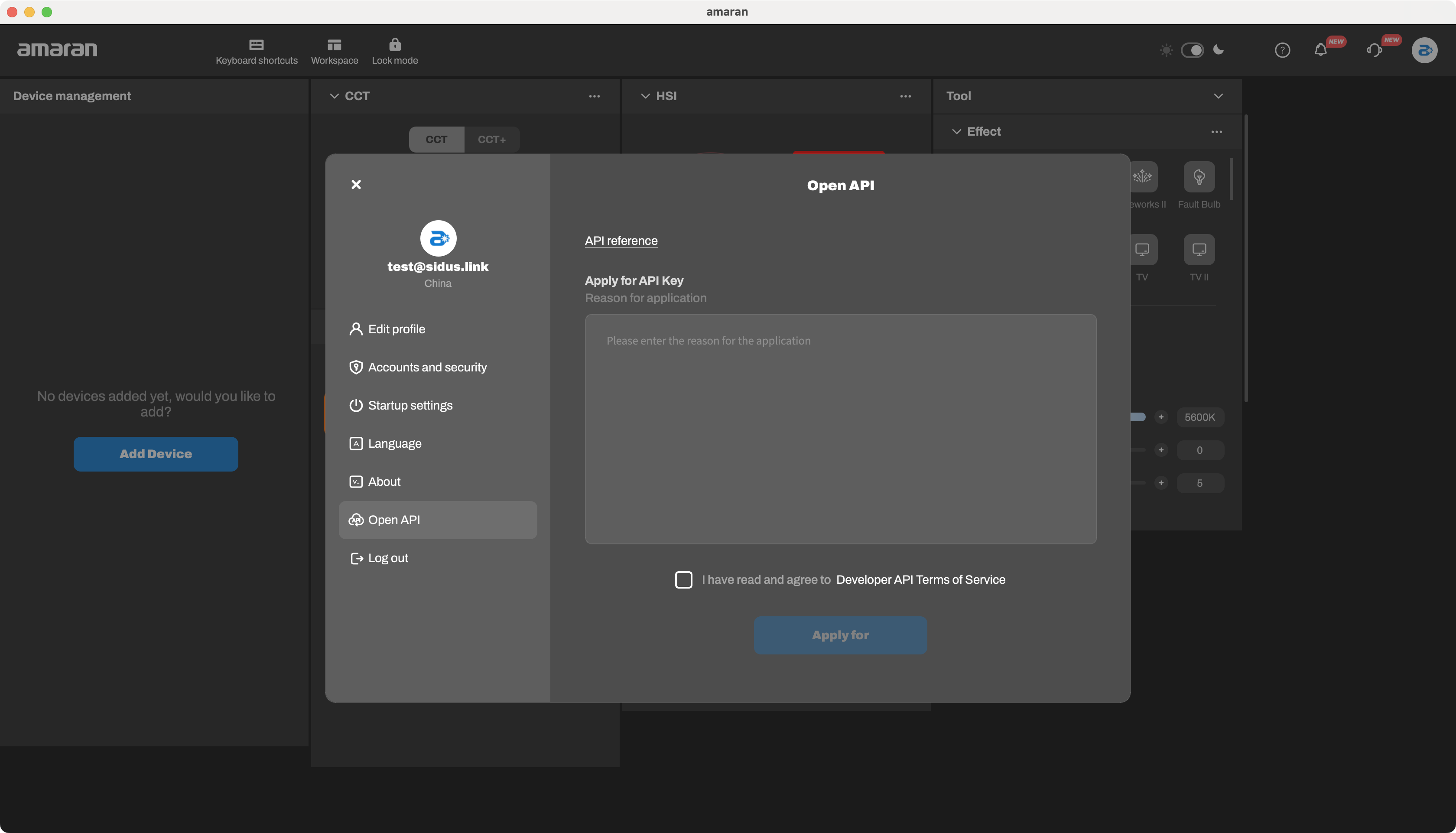The image size is (1456, 833).
Task: Click the account avatar in top bar
Action: point(1424,50)
